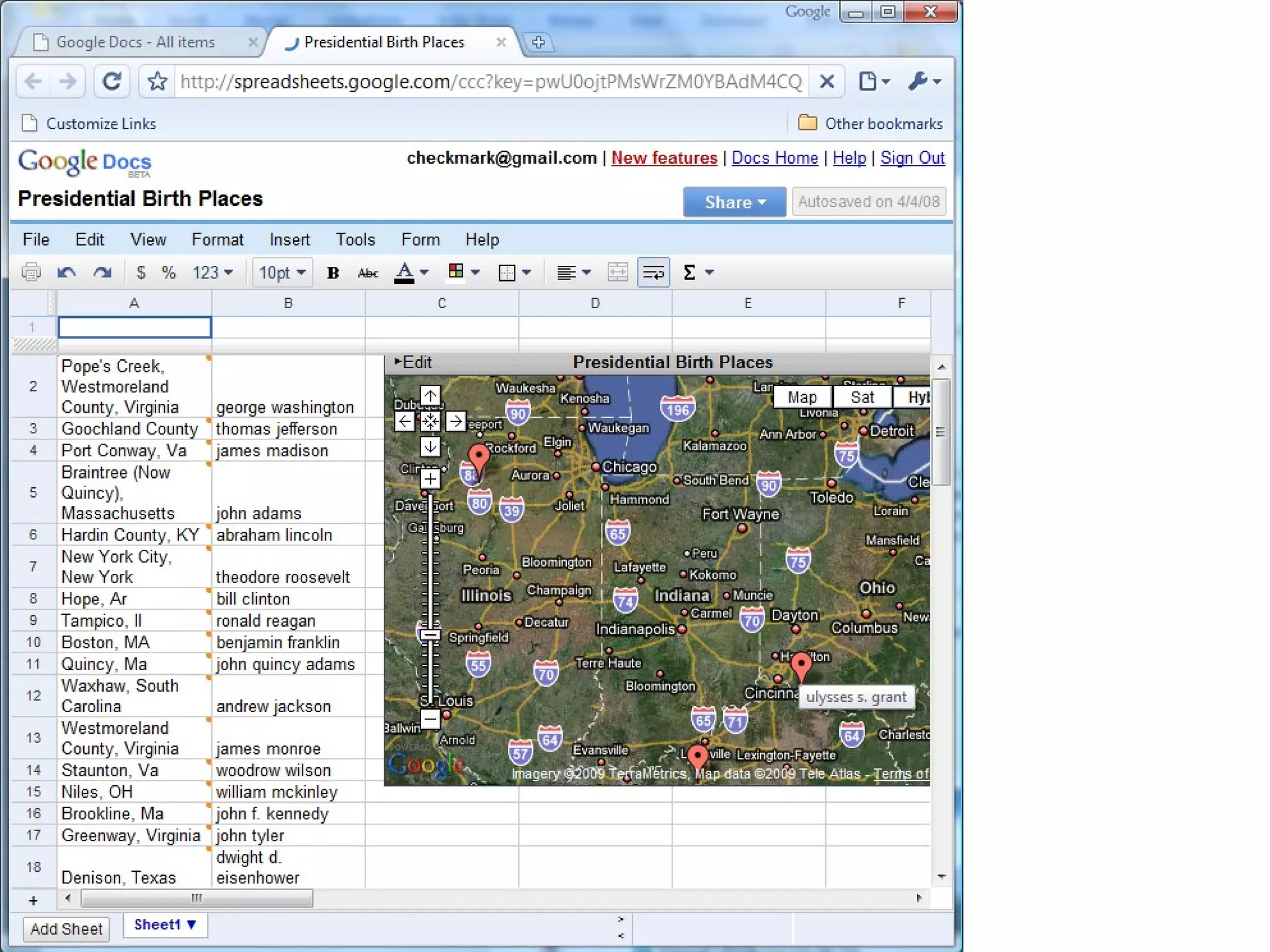Screen dimensions: 1270x952
Task: Click the map zoom in plus button
Action: (430, 478)
